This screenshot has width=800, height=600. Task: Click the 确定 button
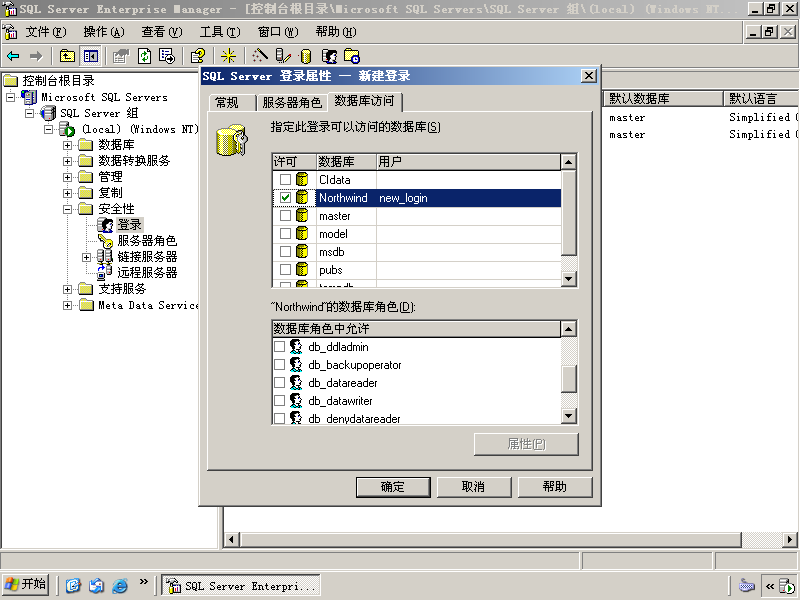point(393,487)
